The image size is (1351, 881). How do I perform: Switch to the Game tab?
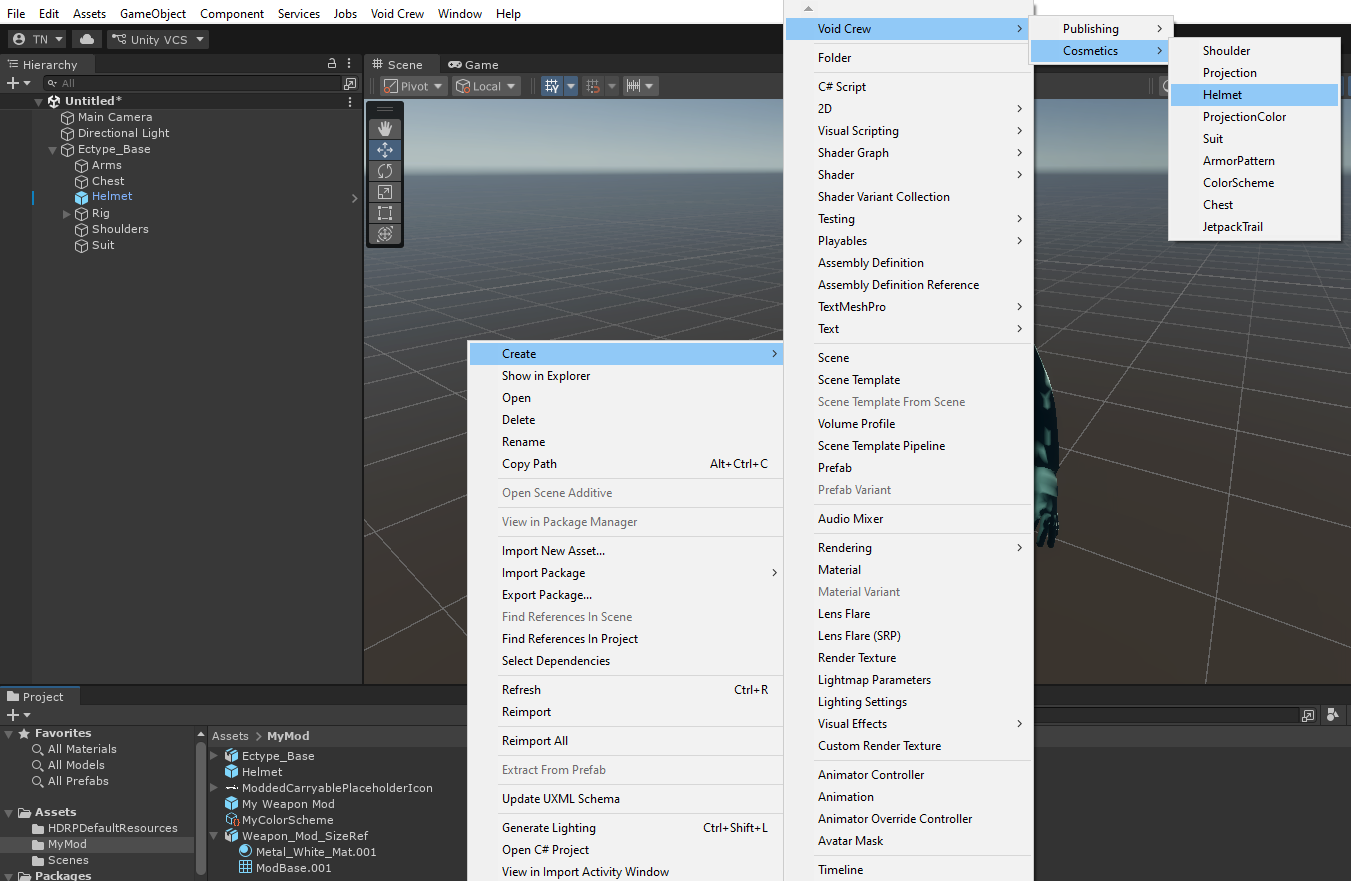point(473,64)
